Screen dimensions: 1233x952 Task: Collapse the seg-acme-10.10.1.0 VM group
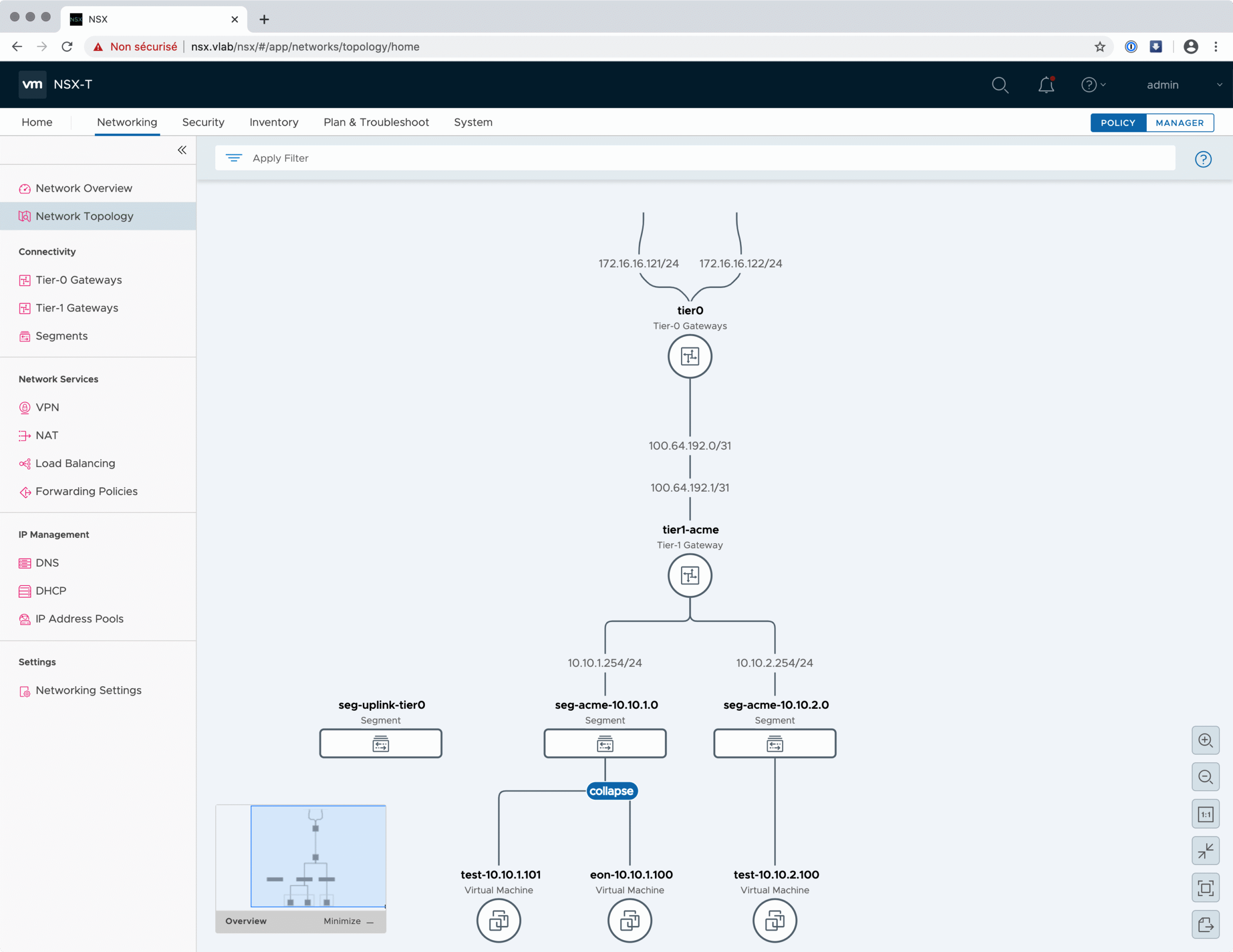pyautogui.click(x=611, y=791)
